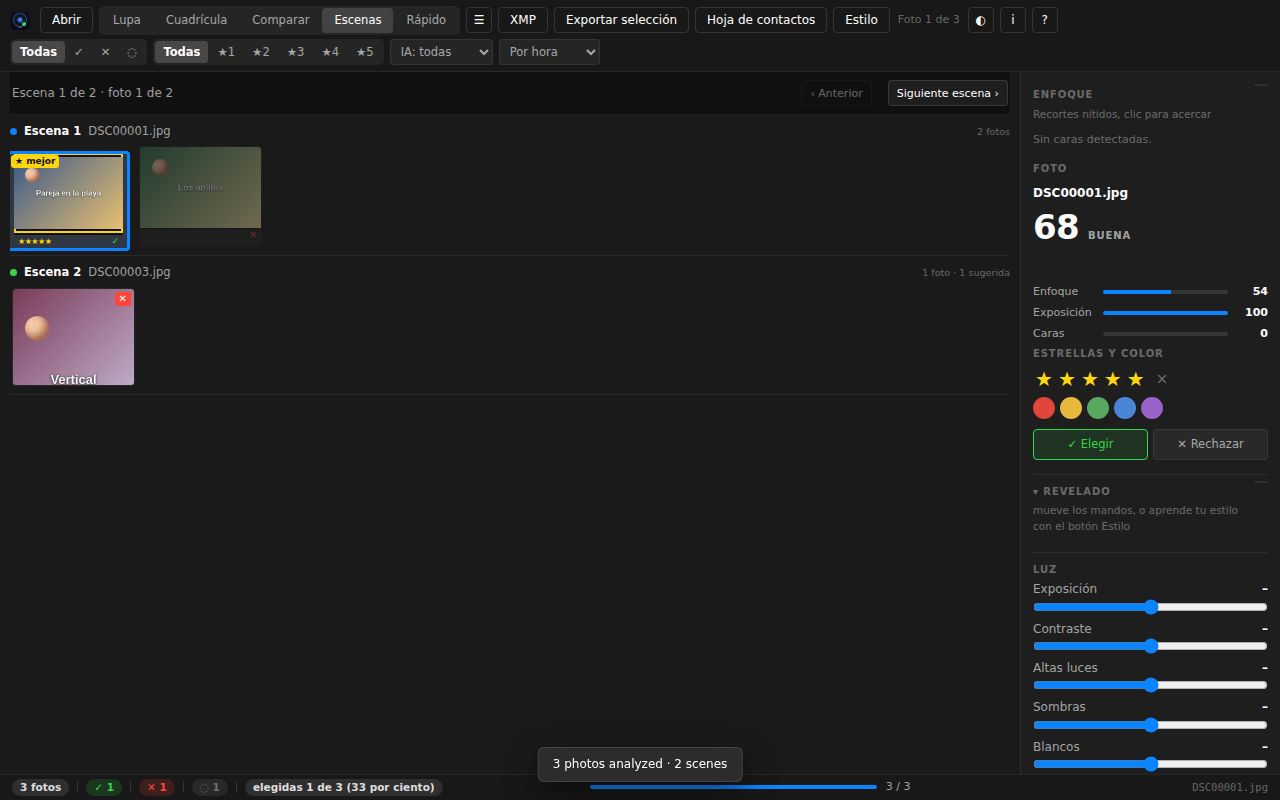Click the green Elegir button
This screenshot has height=800, width=1280.
coord(1090,444)
